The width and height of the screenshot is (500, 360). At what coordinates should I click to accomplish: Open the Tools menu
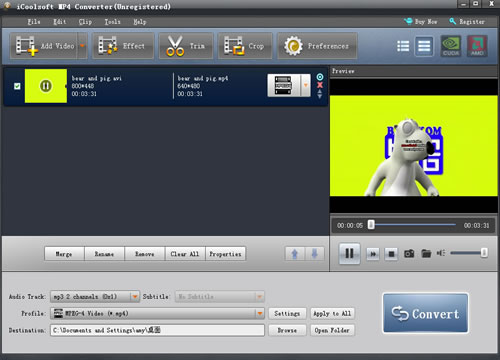pyautogui.click(x=113, y=22)
